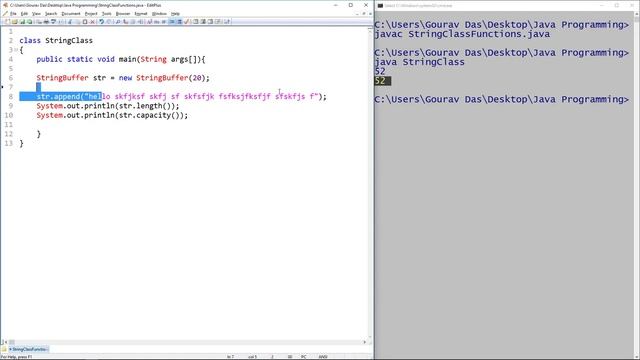
Task: Click the 'class StringClass' code line
Action: click(56, 40)
